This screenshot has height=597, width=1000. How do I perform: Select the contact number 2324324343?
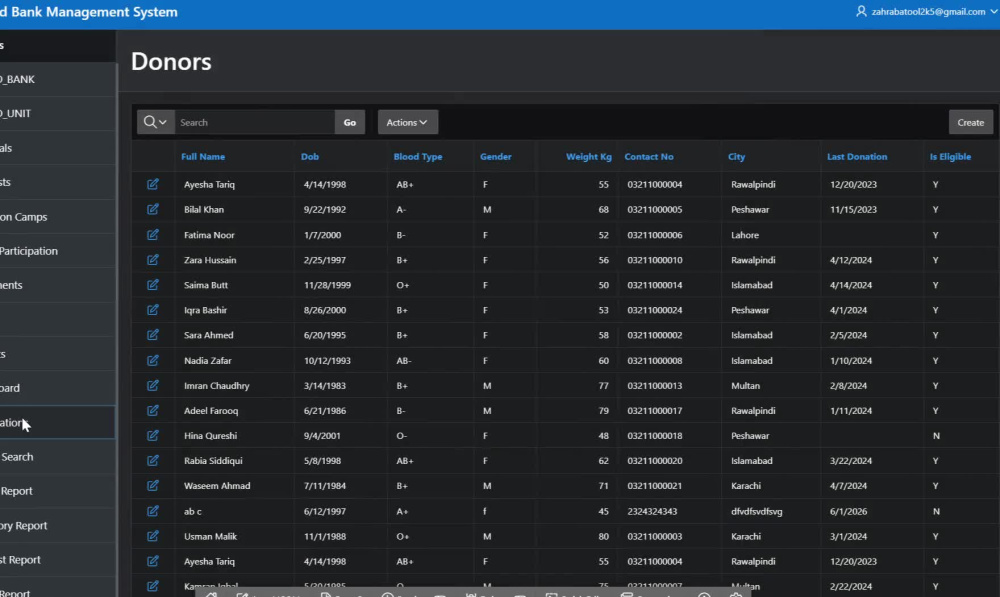tap(652, 511)
